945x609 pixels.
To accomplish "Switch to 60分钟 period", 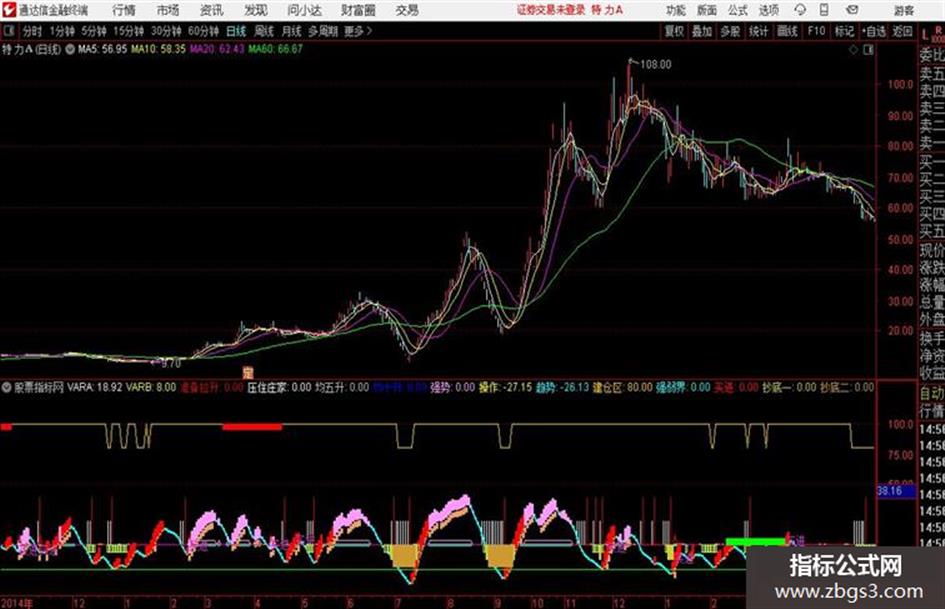I will pos(203,31).
